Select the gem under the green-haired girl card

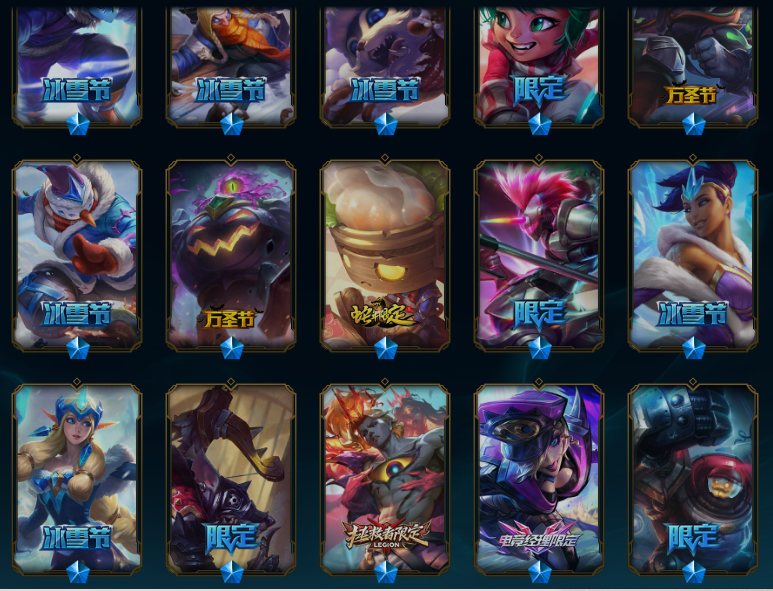tap(539, 124)
